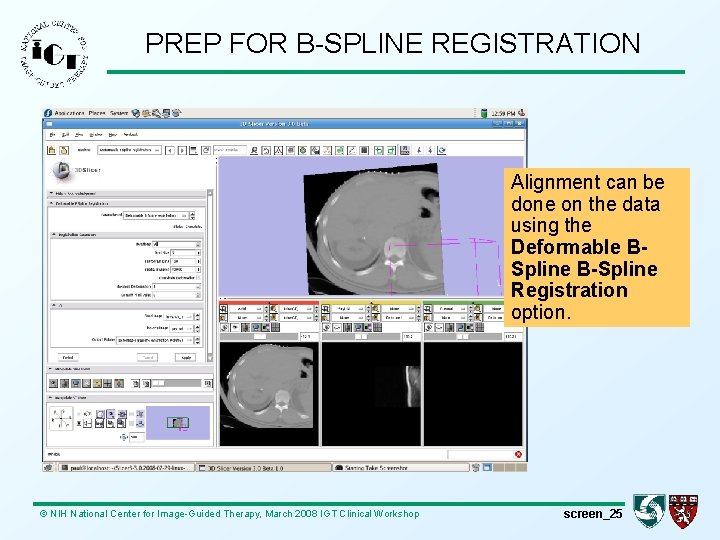Click grid icon in yellow slice viewer controls

point(377,327)
